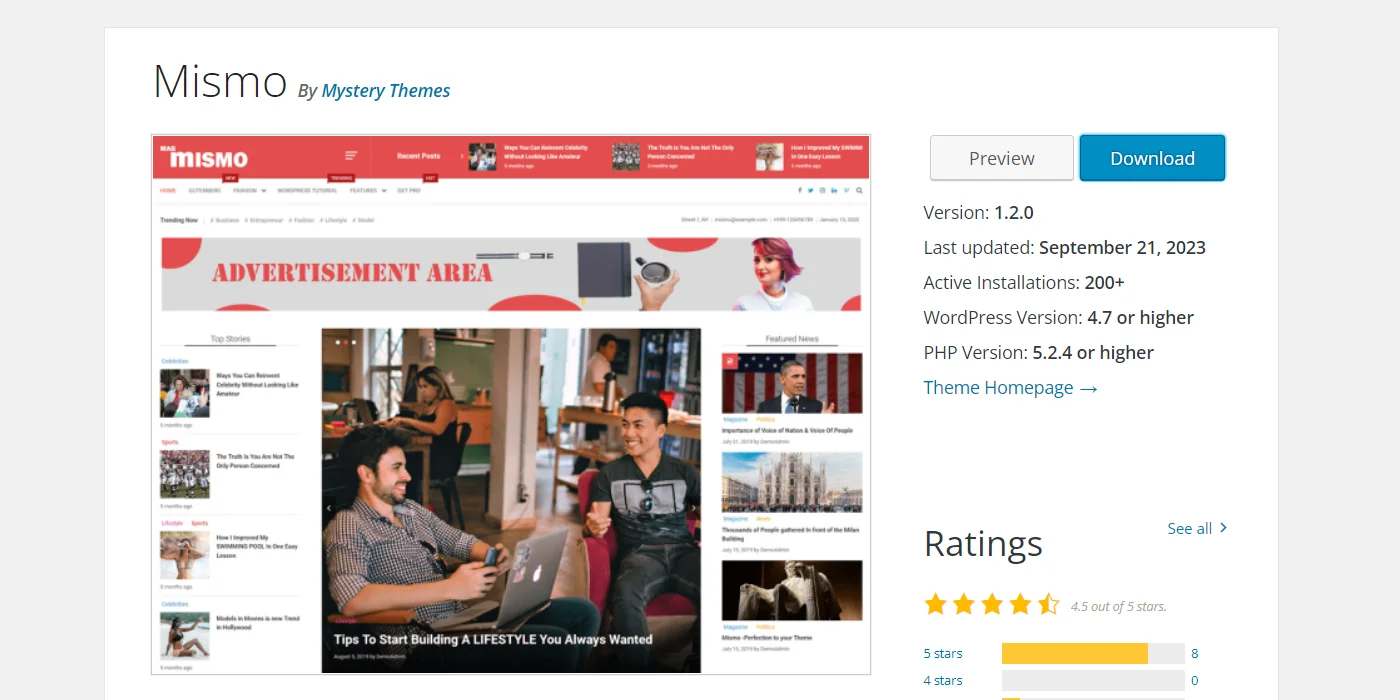Click Active Installations: 200+ text
The width and height of the screenshot is (1400, 700).
[x=1024, y=283]
